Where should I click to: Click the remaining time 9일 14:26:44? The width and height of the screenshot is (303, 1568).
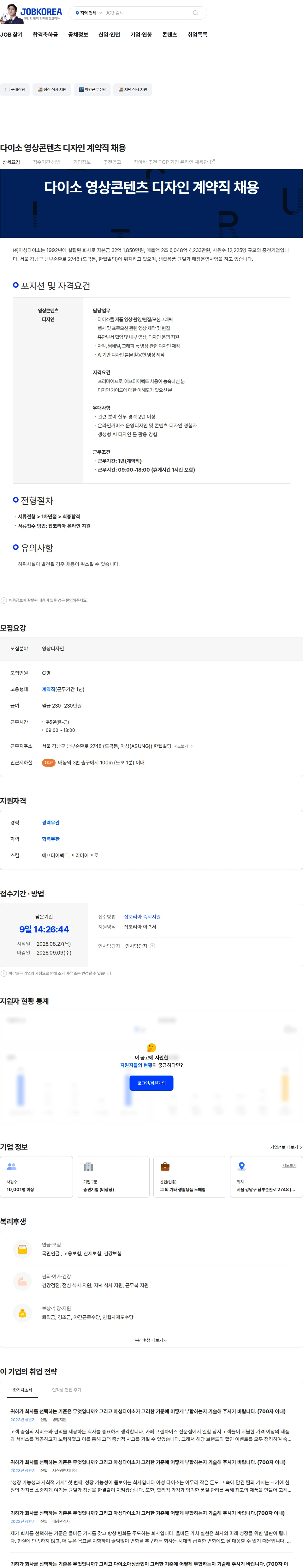[x=44, y=929]
